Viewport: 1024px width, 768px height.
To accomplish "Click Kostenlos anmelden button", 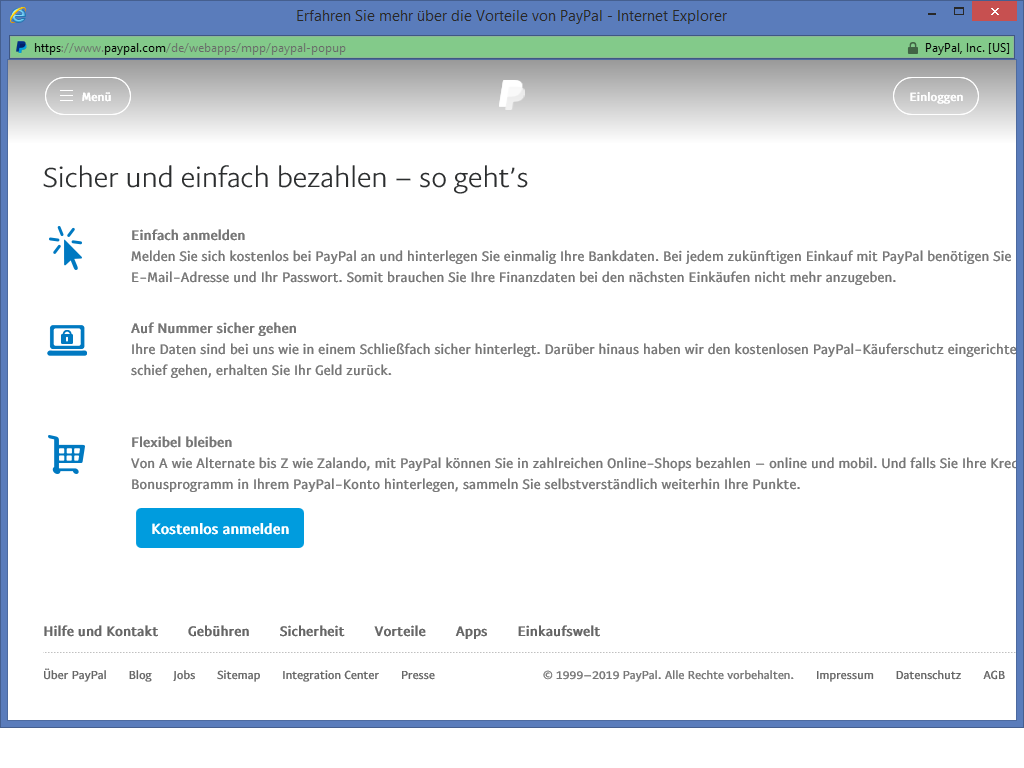I will [220, 529].
